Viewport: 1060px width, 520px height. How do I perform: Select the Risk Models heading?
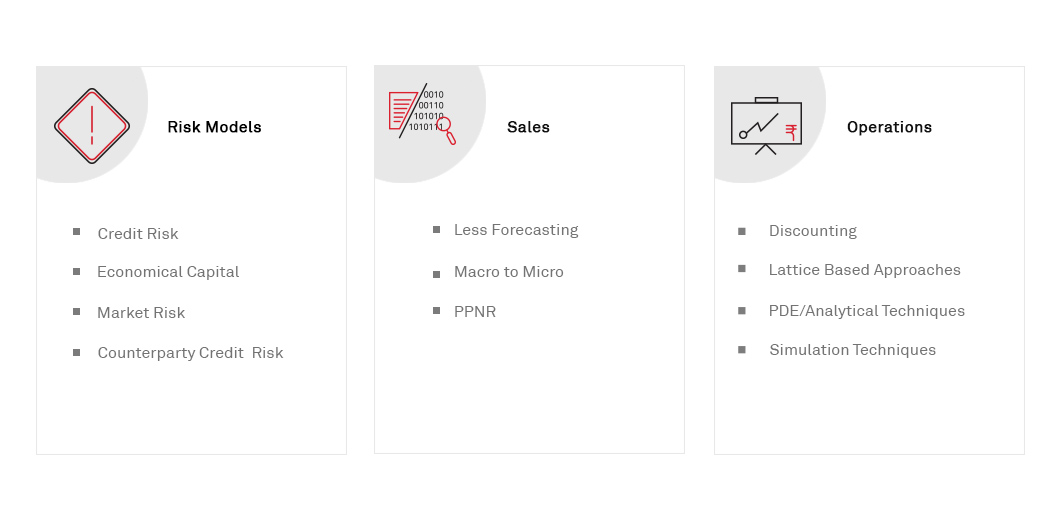coord(214,127)
